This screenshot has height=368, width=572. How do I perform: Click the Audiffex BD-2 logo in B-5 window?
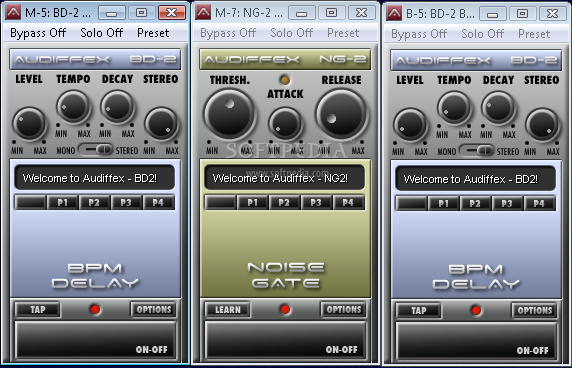[x=476, y=60]
